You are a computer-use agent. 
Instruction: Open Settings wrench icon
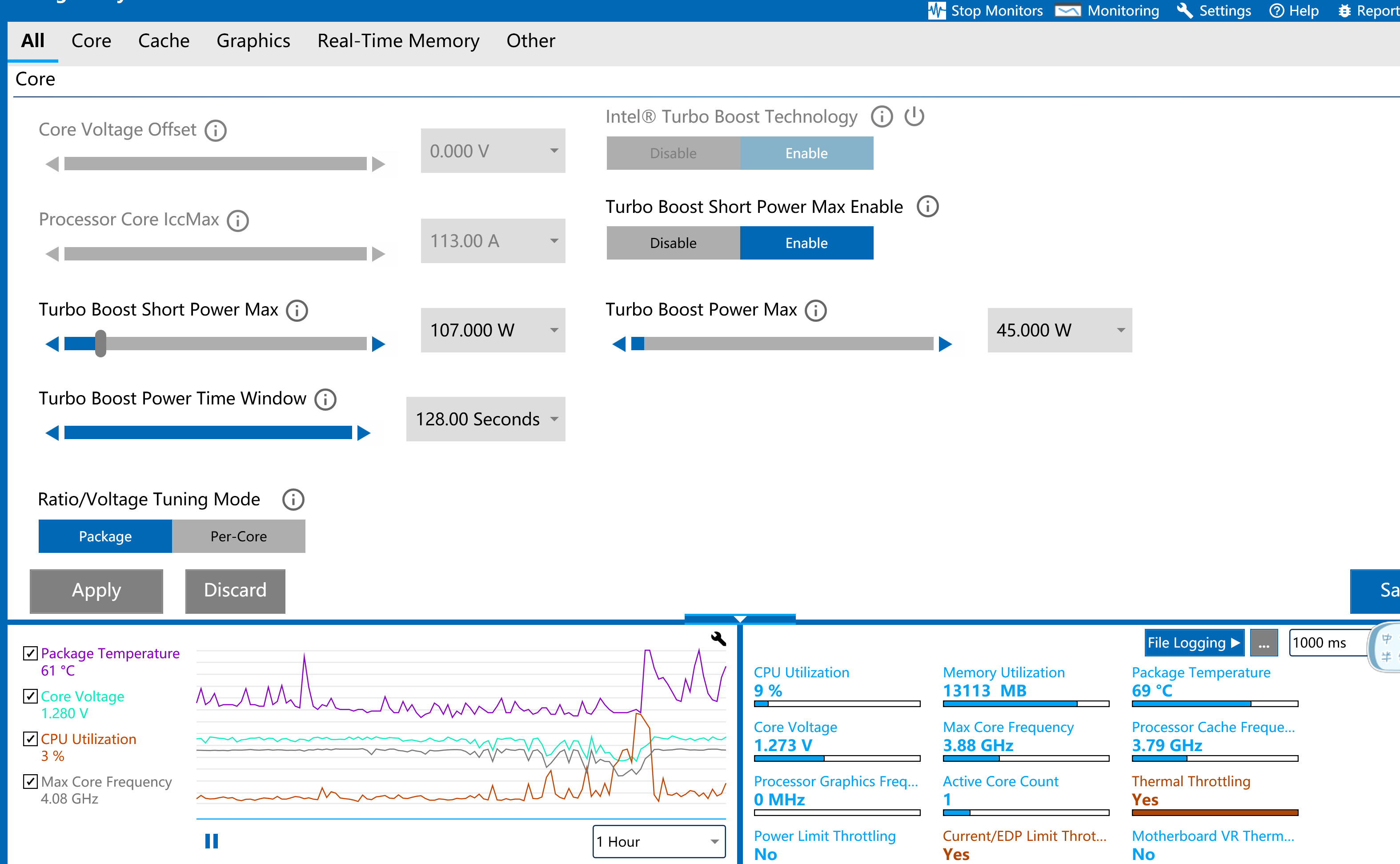1184,11
